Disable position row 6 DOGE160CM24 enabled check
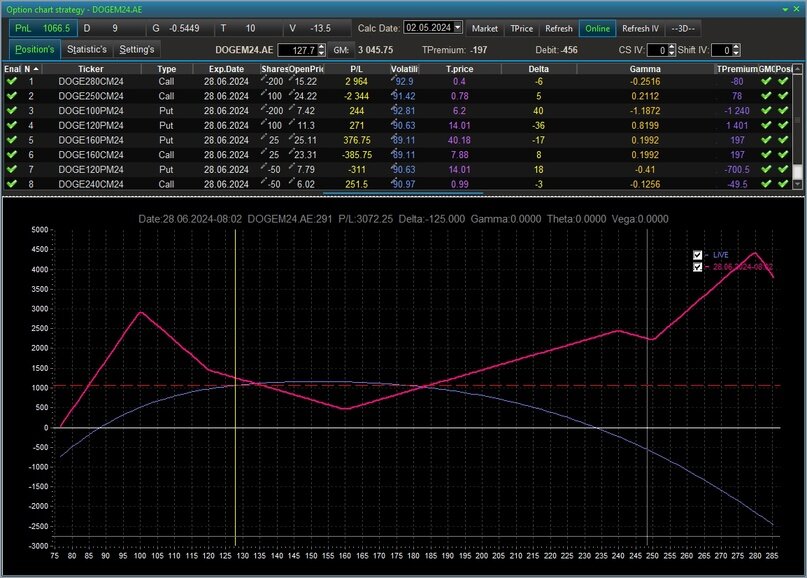 coord(11,154)
